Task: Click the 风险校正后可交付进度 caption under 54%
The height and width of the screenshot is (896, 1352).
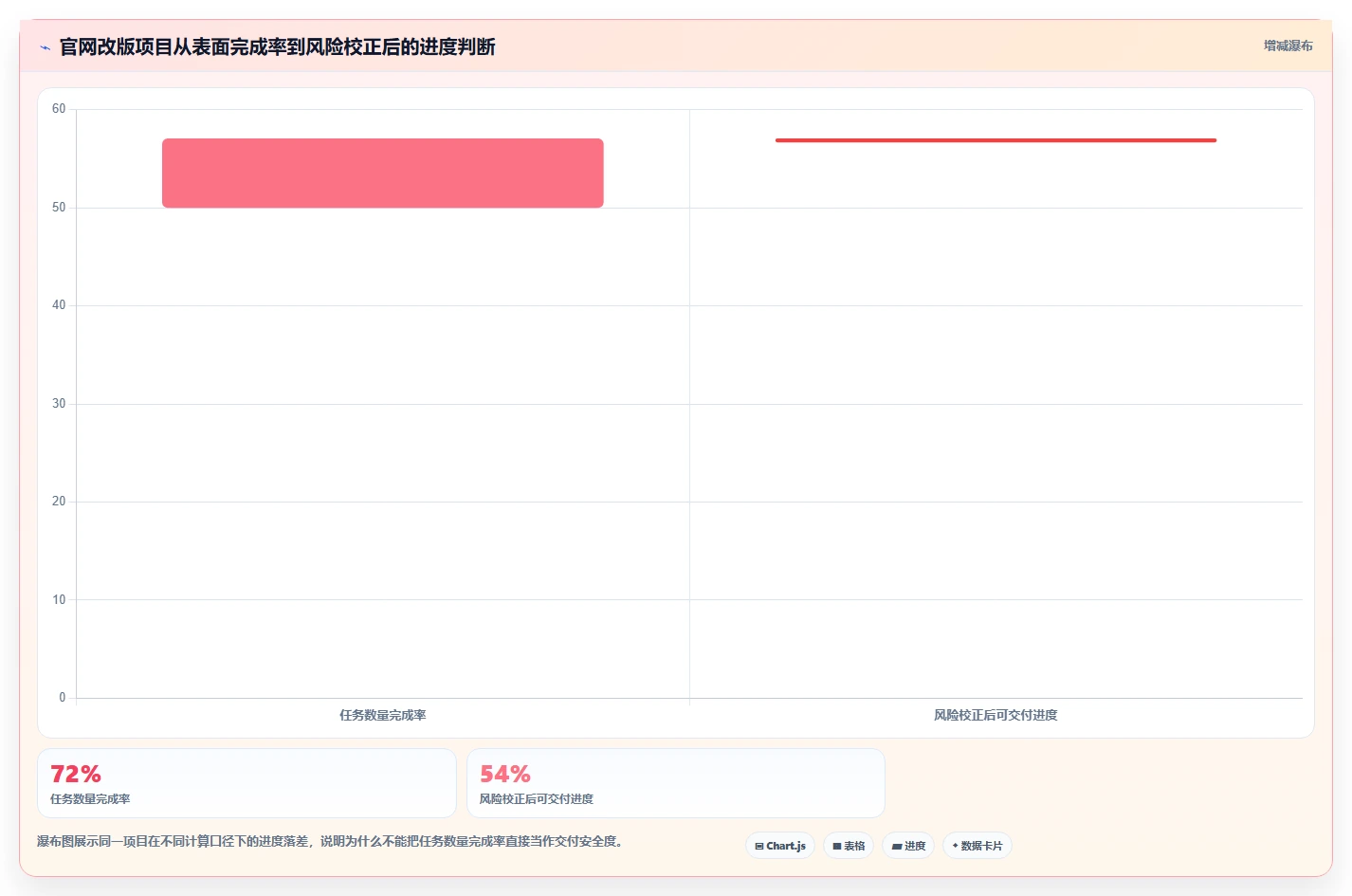Action: coord(537,799)
